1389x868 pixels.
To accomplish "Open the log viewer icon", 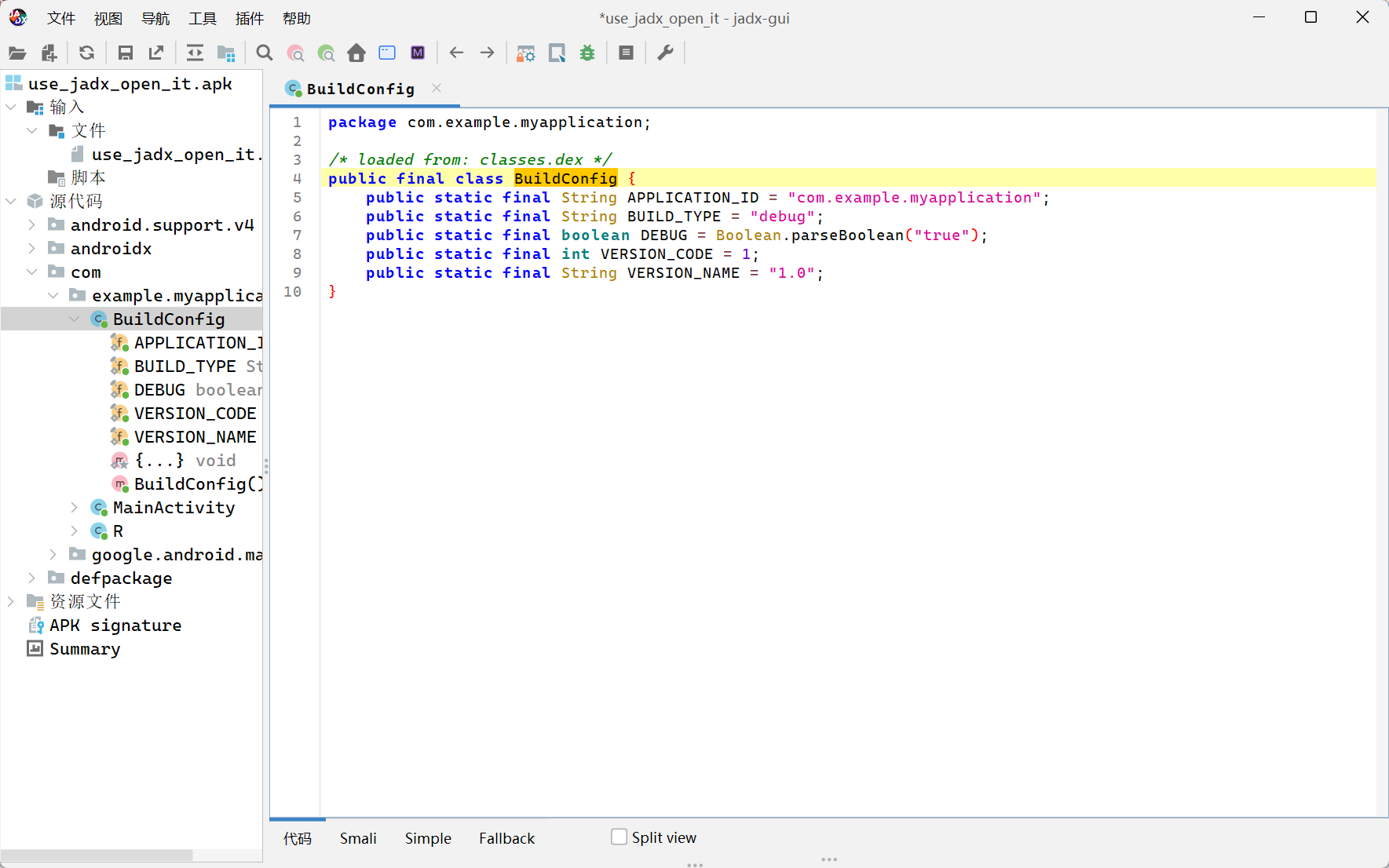I will coord(626,53).
